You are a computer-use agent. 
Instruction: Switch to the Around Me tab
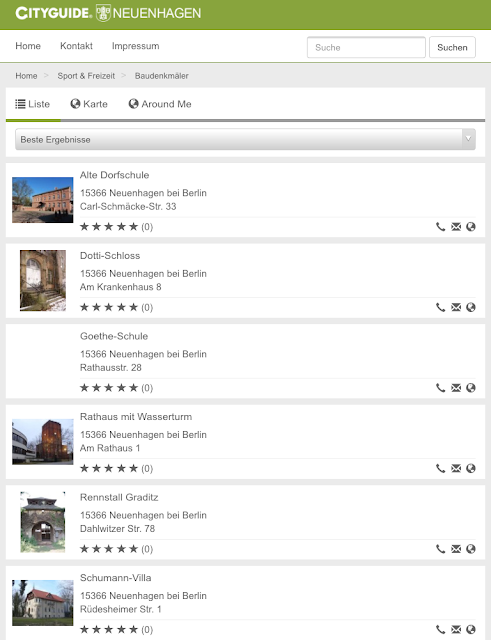coord(160,104)
